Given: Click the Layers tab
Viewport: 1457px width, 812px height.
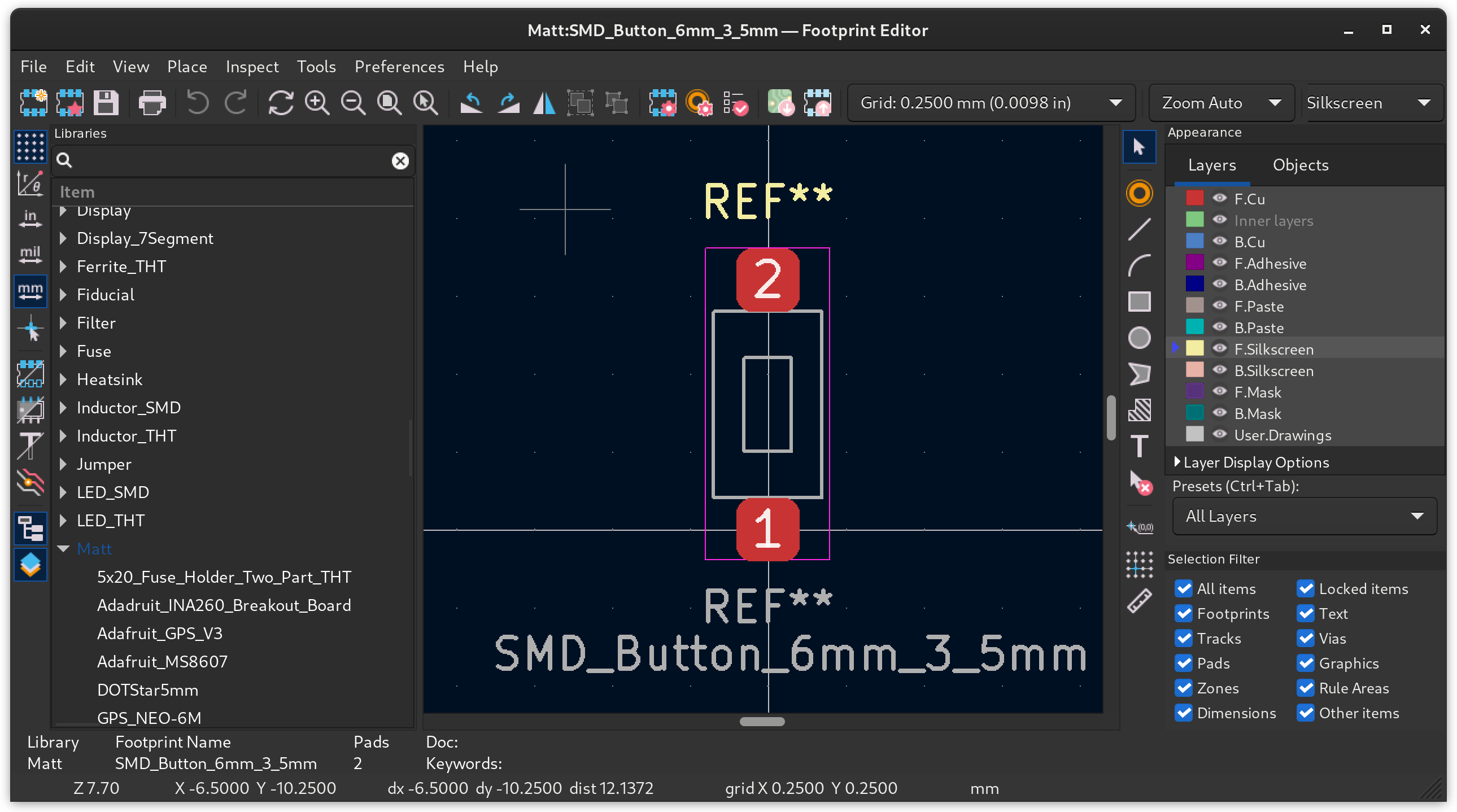Looking at the screenshot, I should point(1210,164).
